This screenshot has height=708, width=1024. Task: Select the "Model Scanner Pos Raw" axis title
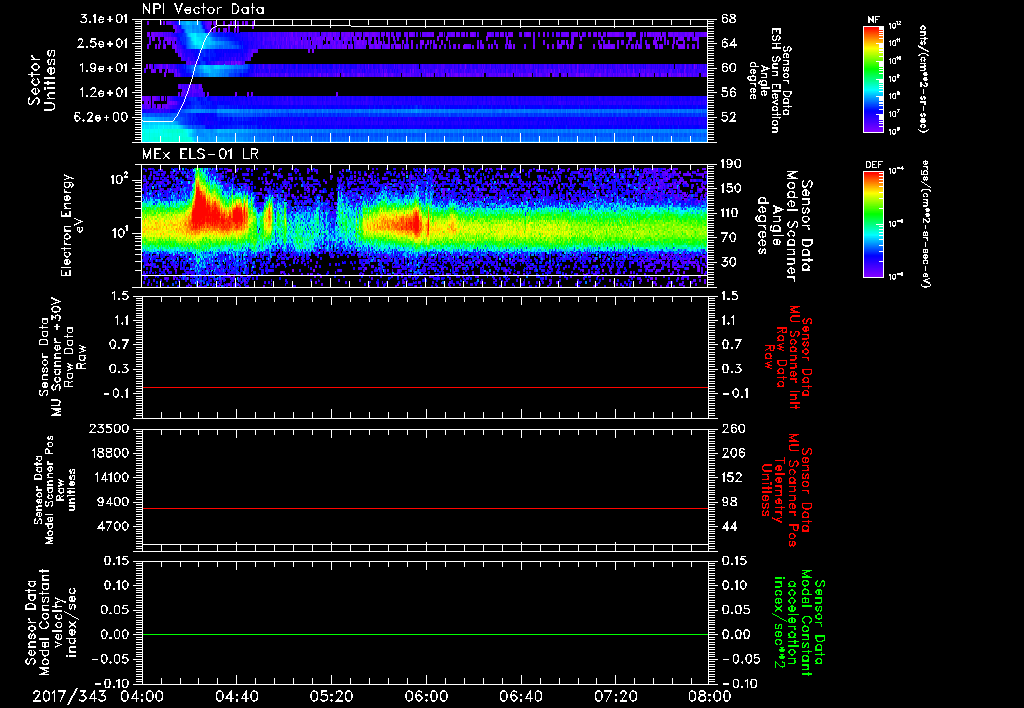[x=54, y=490]
